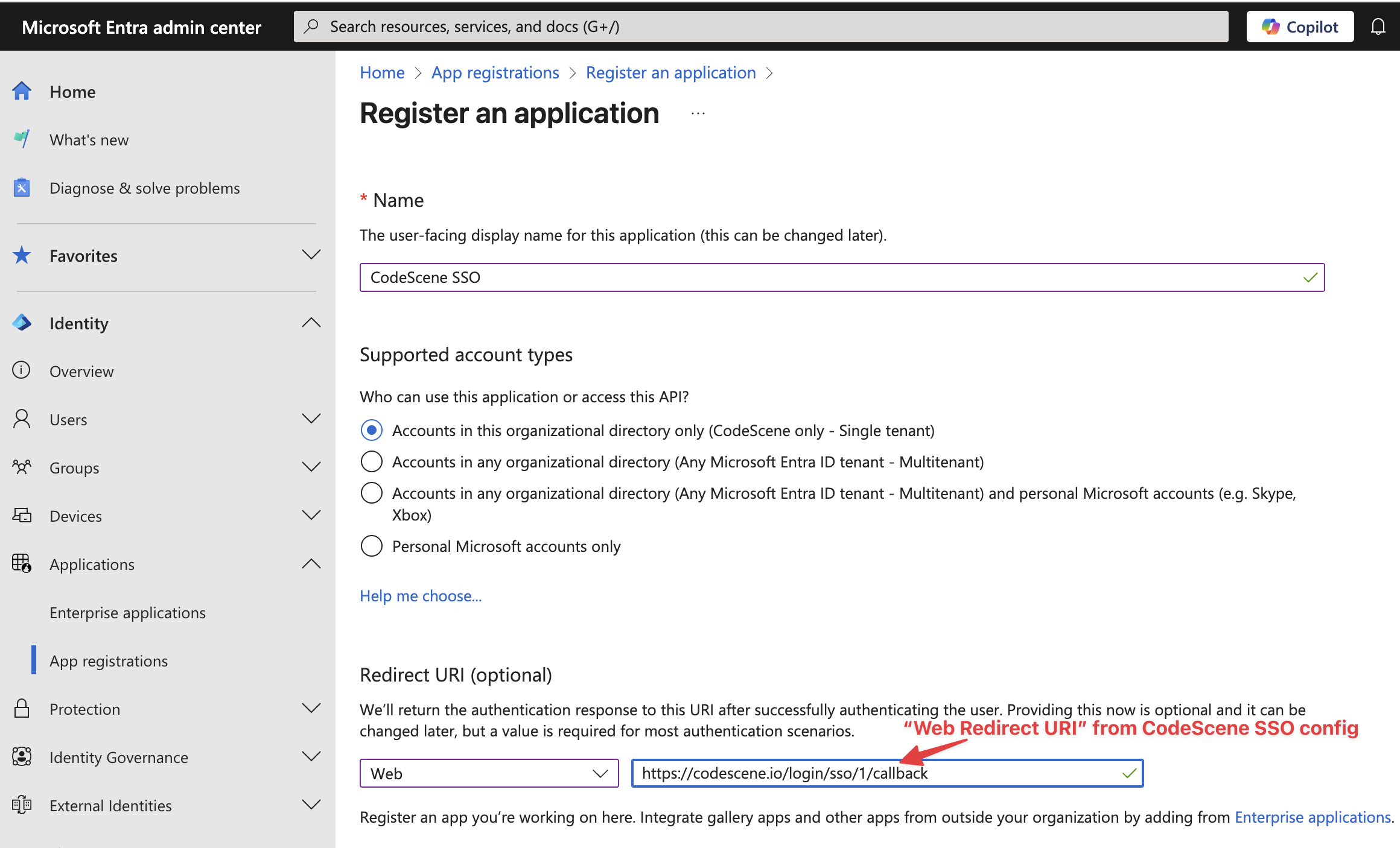This screenshot has width=1400, height=848.
Task: Open notifications via the bell icon
Action: 1378,26
